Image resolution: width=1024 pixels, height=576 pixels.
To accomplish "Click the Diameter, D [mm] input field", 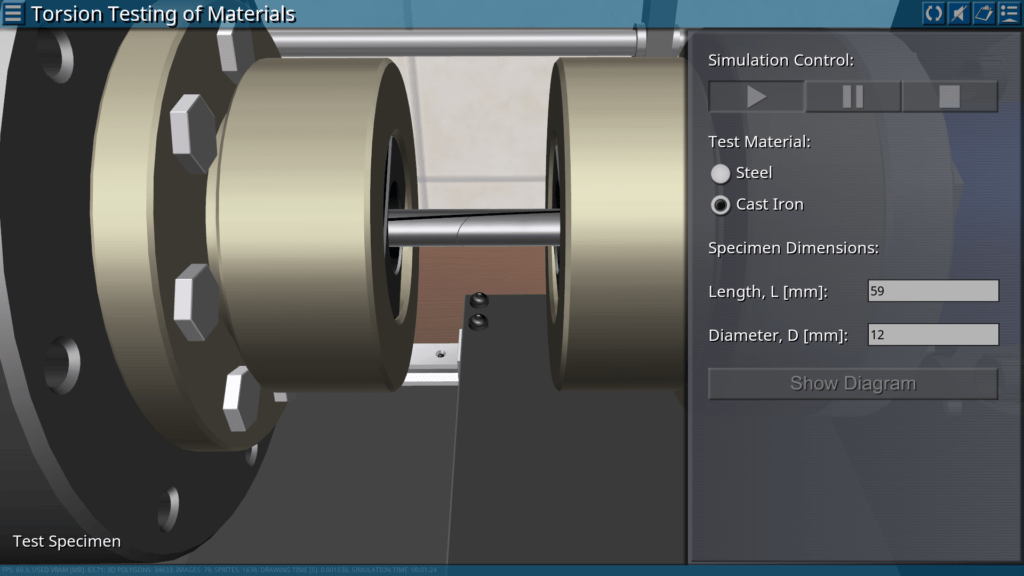I will pos(932,335).
